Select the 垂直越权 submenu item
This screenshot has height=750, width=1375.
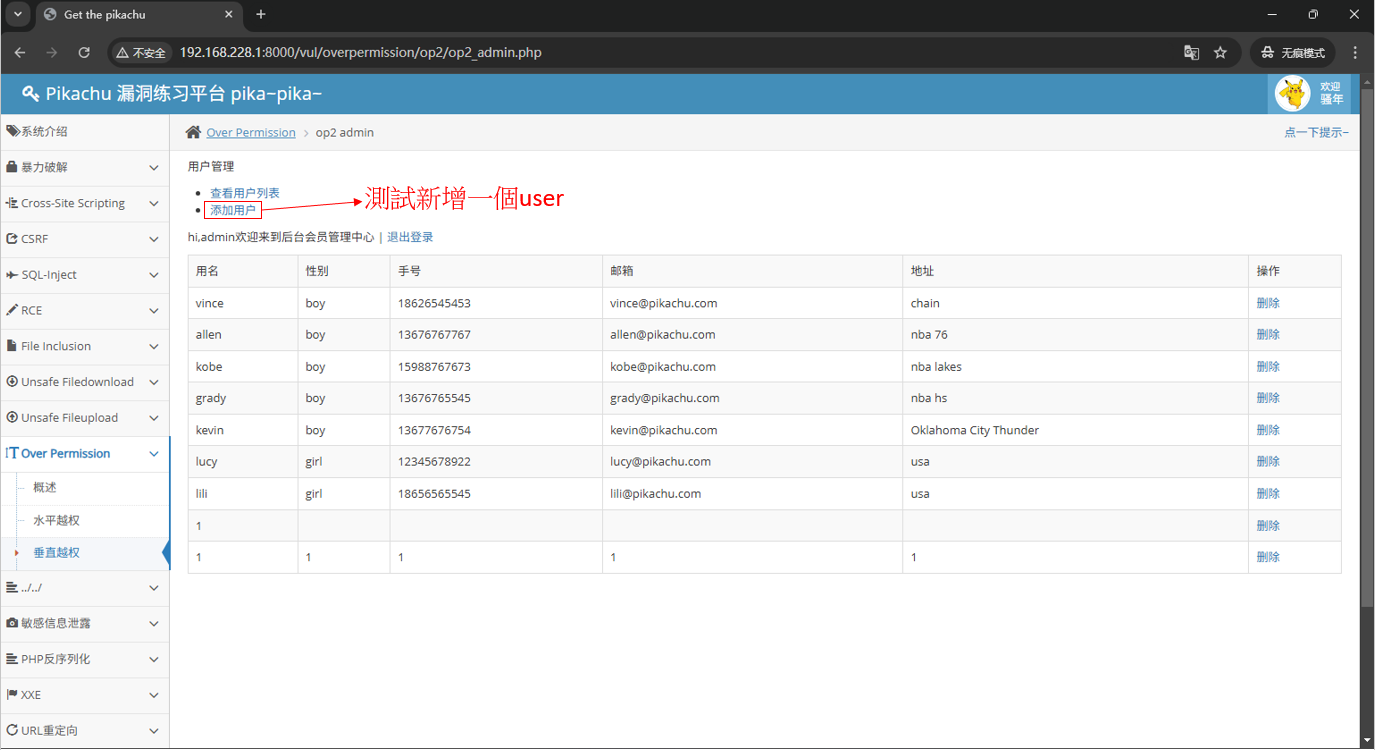coord(56,553)
